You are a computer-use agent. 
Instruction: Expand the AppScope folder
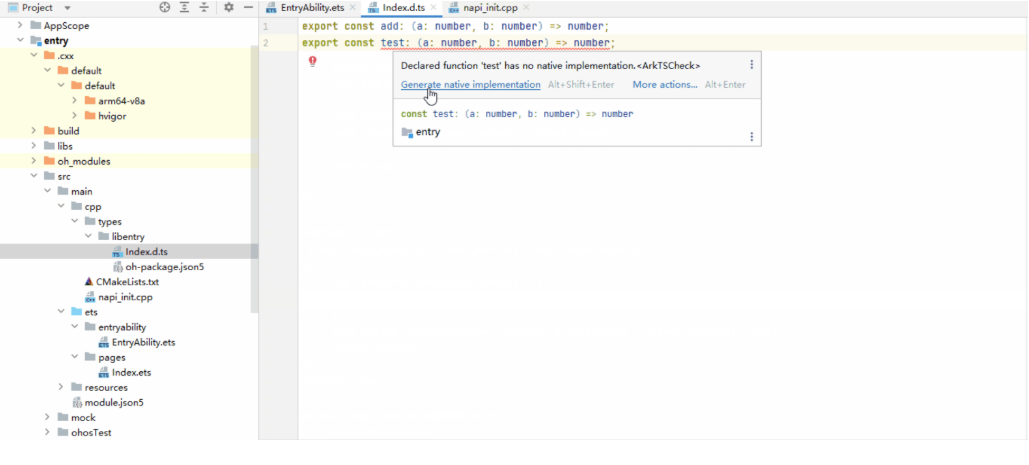coord(20,25)
